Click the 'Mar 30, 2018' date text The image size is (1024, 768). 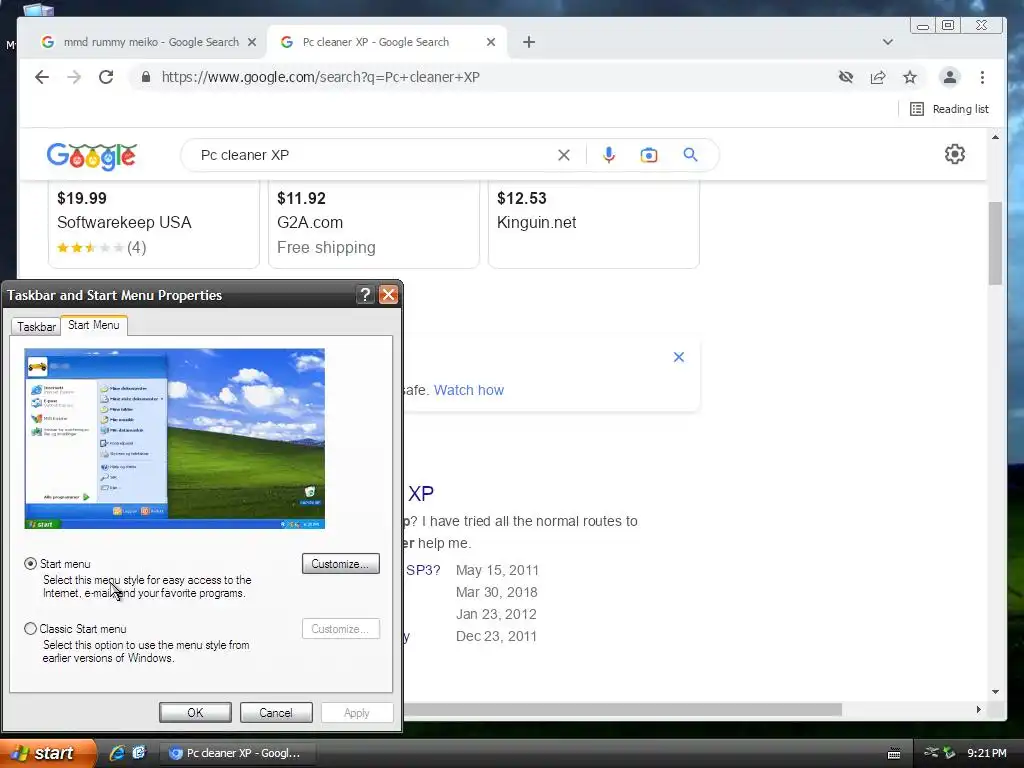(x=497, y=592)
